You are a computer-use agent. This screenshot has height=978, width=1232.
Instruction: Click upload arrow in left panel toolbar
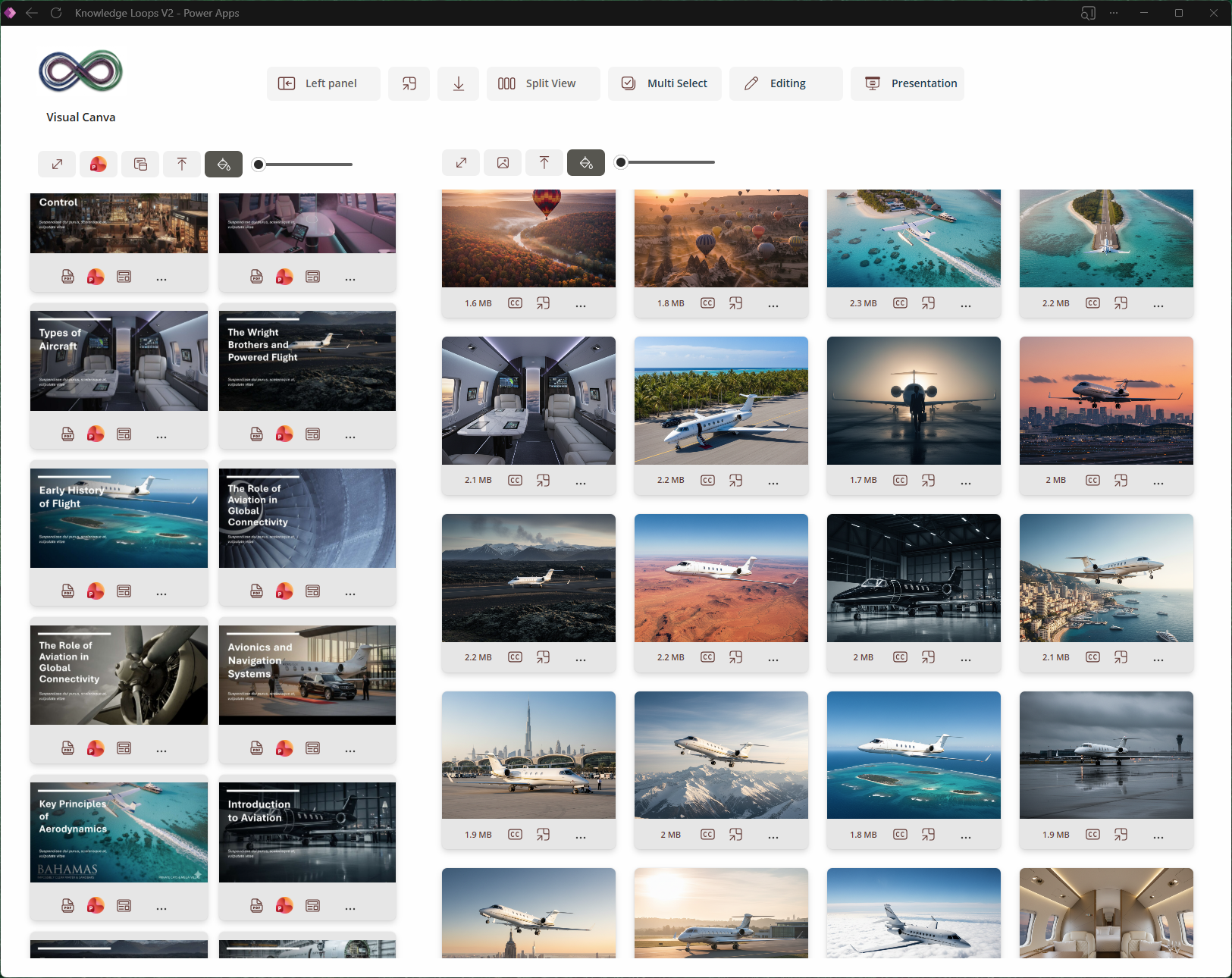(182, 164)
